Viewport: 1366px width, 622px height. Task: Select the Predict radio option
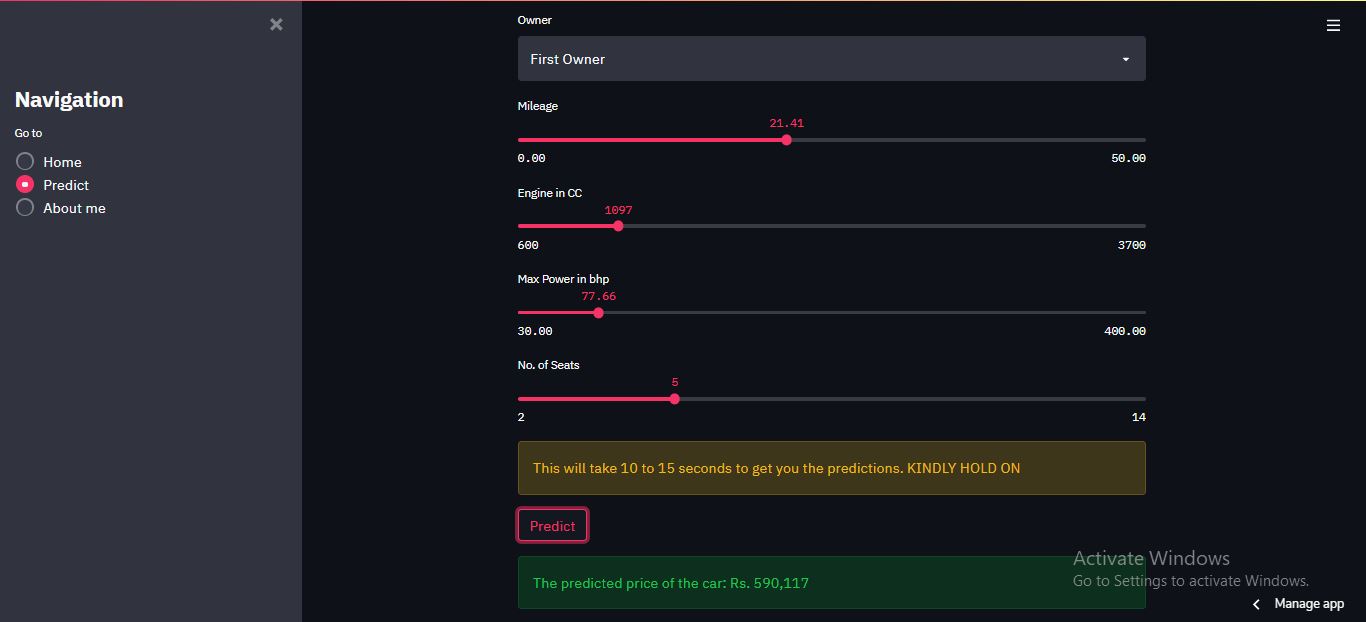click(25, 184)
